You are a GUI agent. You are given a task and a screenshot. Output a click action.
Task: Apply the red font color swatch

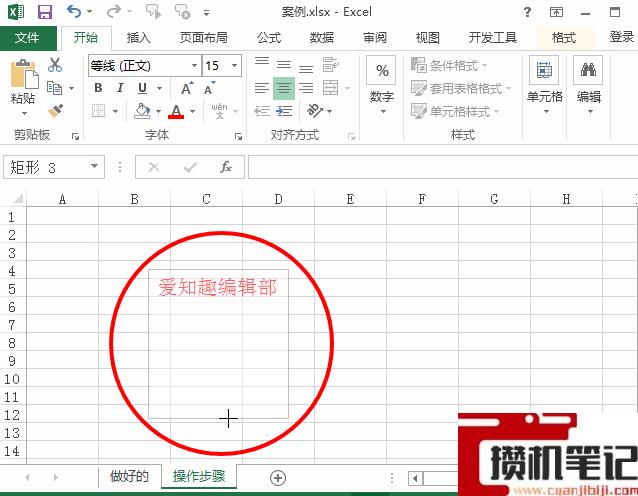(176, 111)
